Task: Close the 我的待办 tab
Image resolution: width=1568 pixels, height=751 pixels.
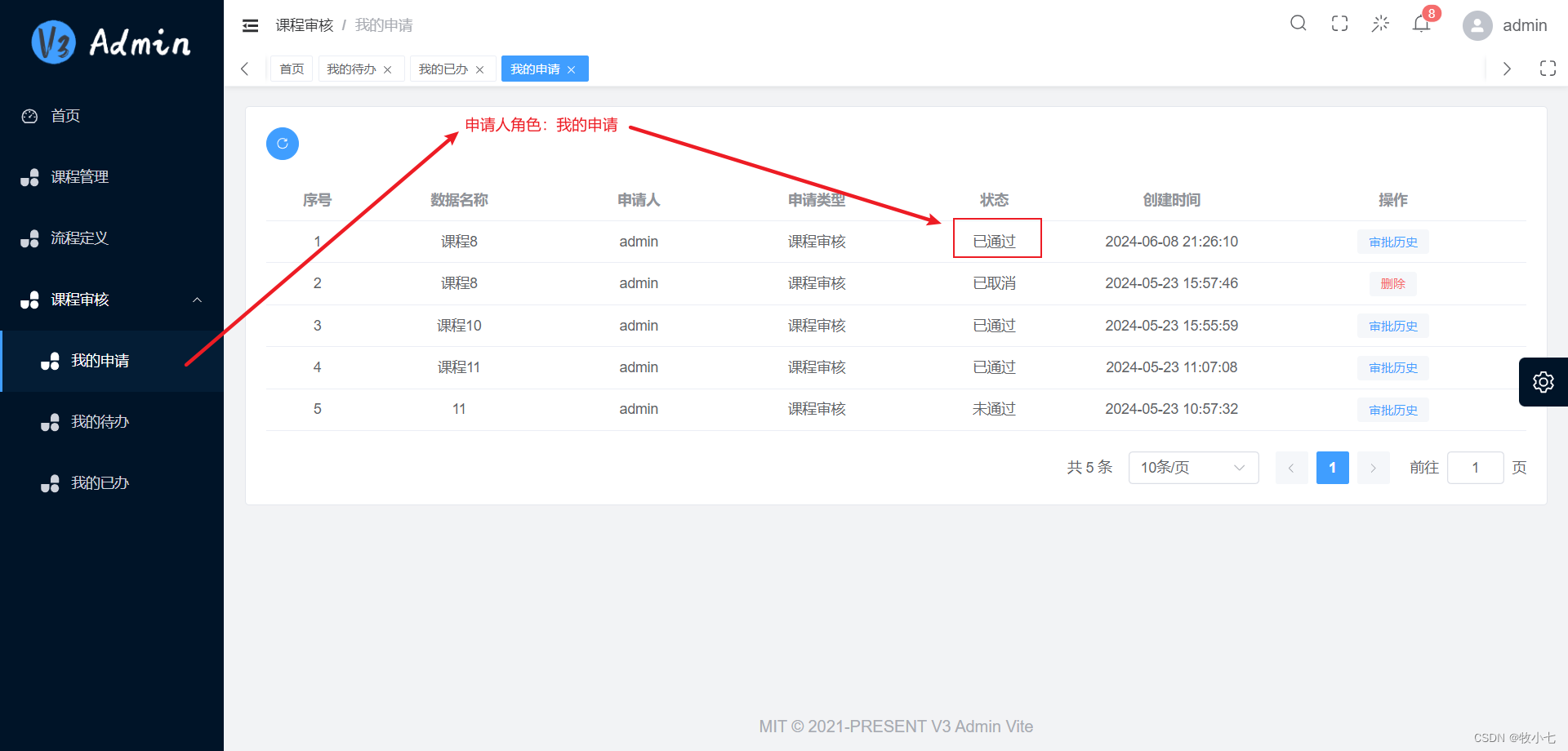Action: 388,69
